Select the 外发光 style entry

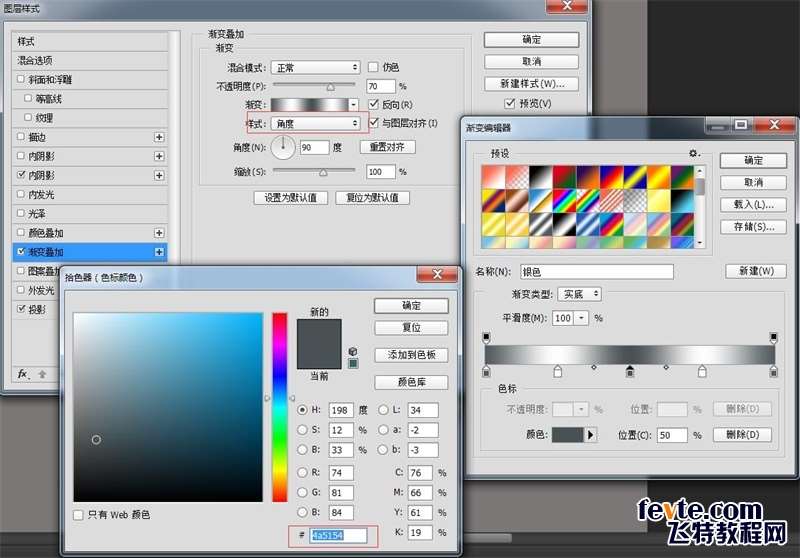(36, 290)
